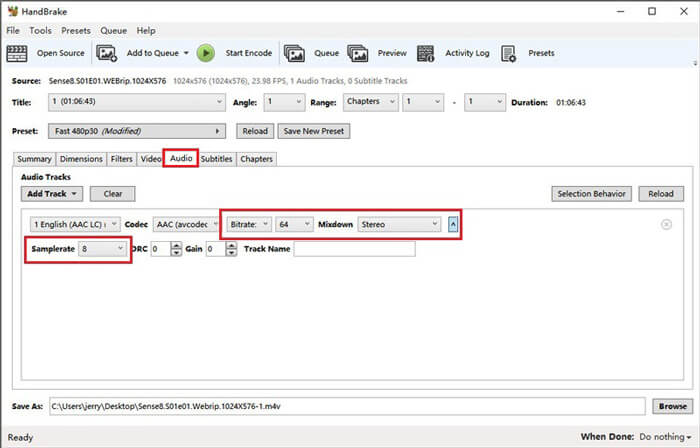This screenshot has height=448, width=700.
Task: Collapse audio track advanced options arrow
Action: point(453,224)
